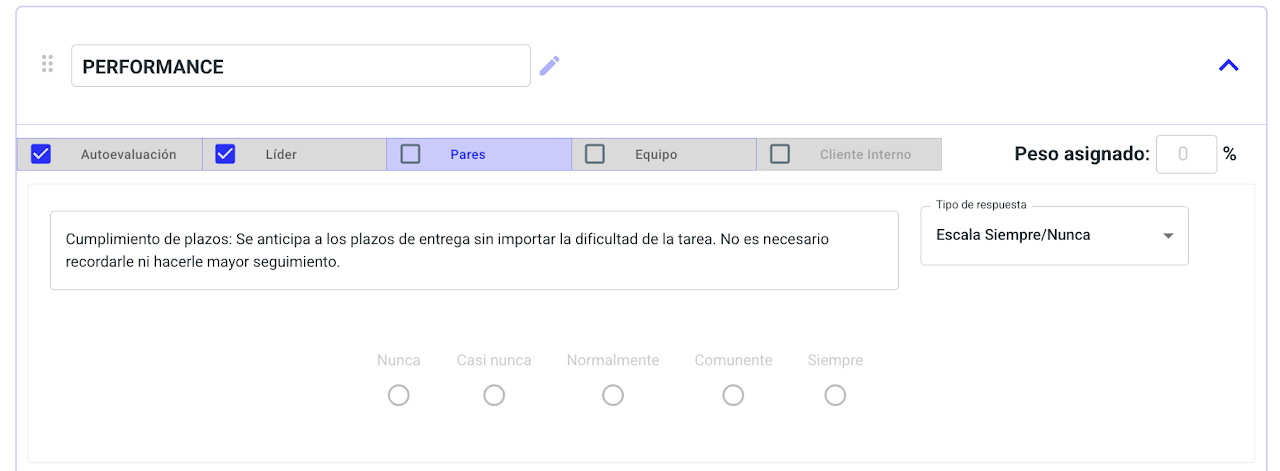This screenshot has width=1280, height=471.
Task: Click the PERFORMANCE section title field
Action: point(300,66)
